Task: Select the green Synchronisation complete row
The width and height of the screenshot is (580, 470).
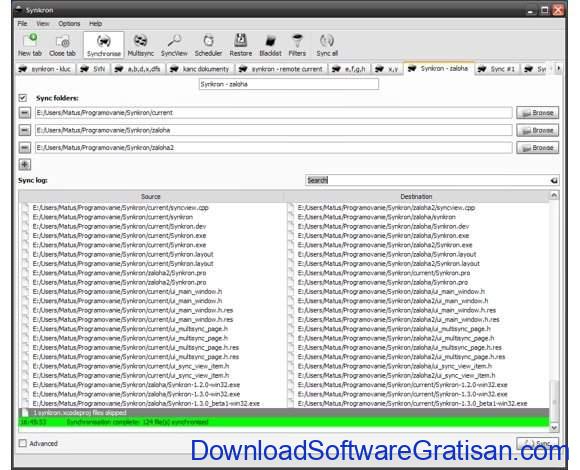Action: 284,422
